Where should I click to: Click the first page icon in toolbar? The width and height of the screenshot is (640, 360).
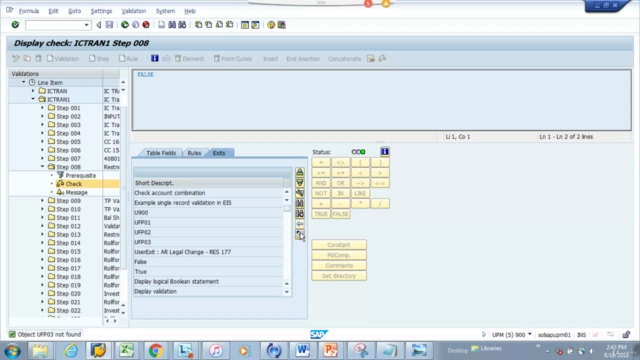[198, 25]
